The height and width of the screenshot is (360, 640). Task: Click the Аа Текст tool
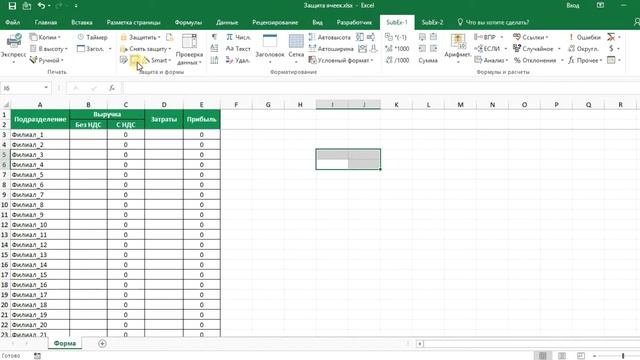(x=238, y=49)
